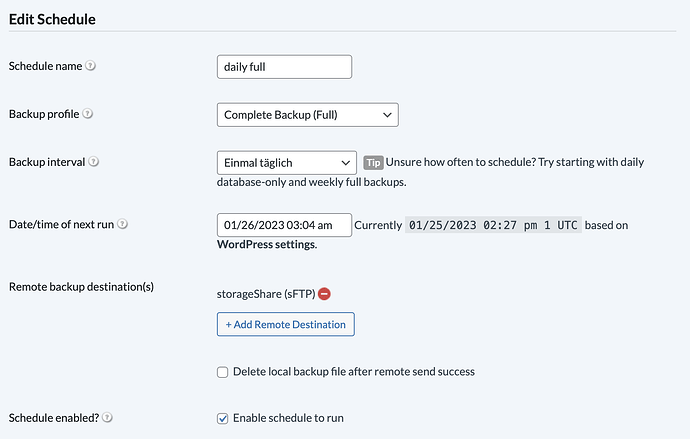Click the help icon beside Schedule enabled?
This screenshot has width=690, height=439.
pos(107,418)
